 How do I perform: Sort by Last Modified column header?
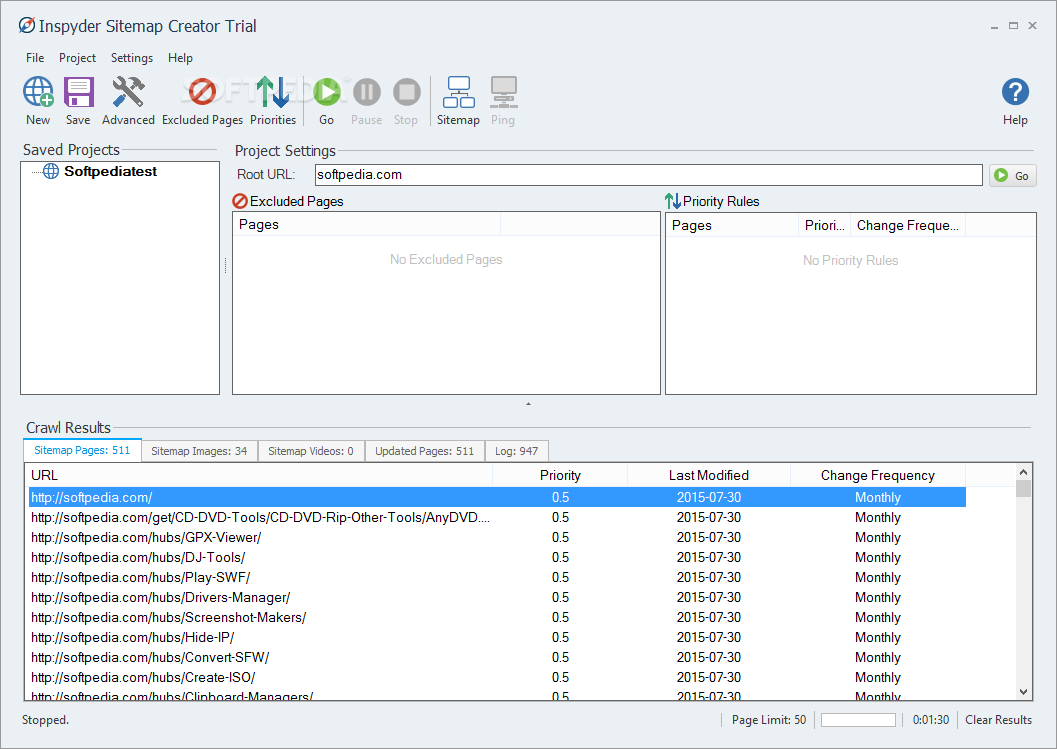pyautogui.click(x=708, y=475)
